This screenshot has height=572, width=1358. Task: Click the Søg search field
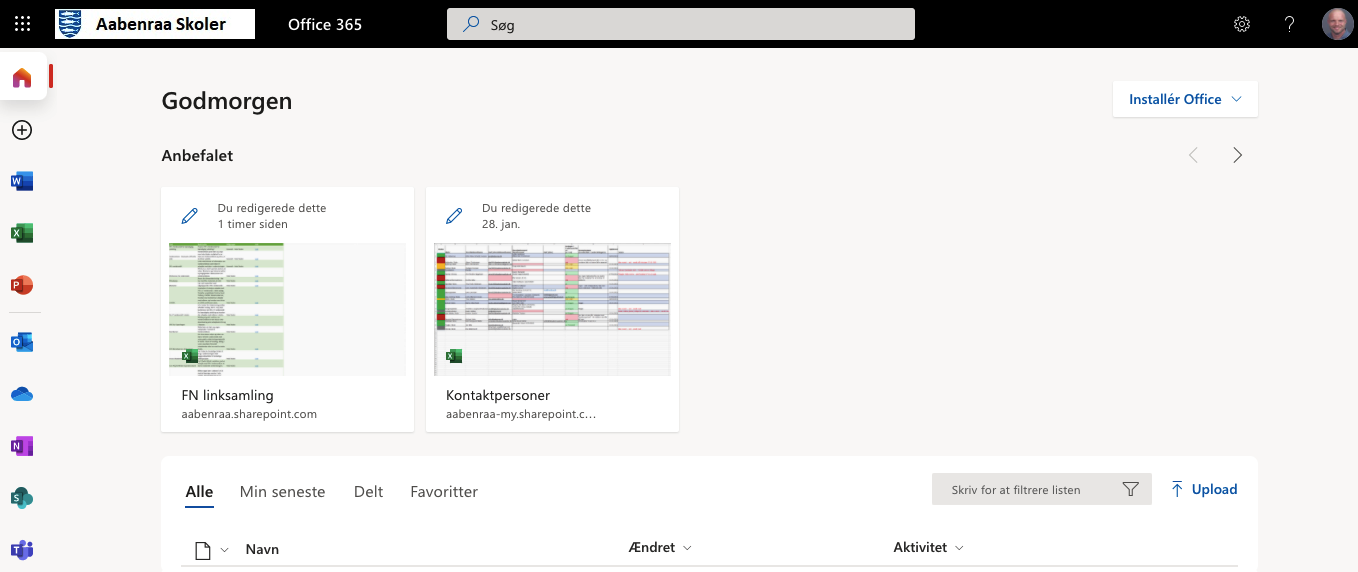pos(680,24)
